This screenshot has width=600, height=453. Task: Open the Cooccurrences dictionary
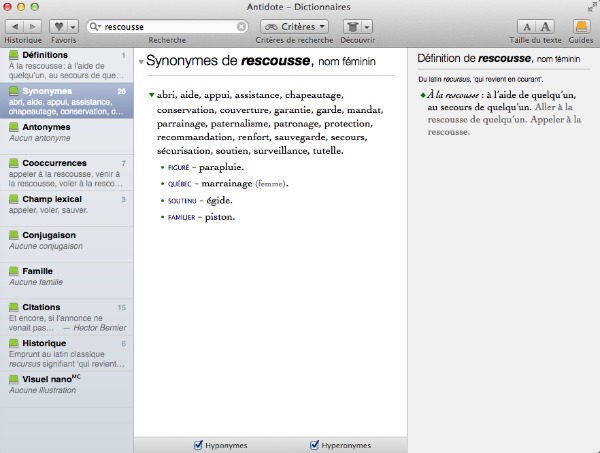tap(67, 173)
